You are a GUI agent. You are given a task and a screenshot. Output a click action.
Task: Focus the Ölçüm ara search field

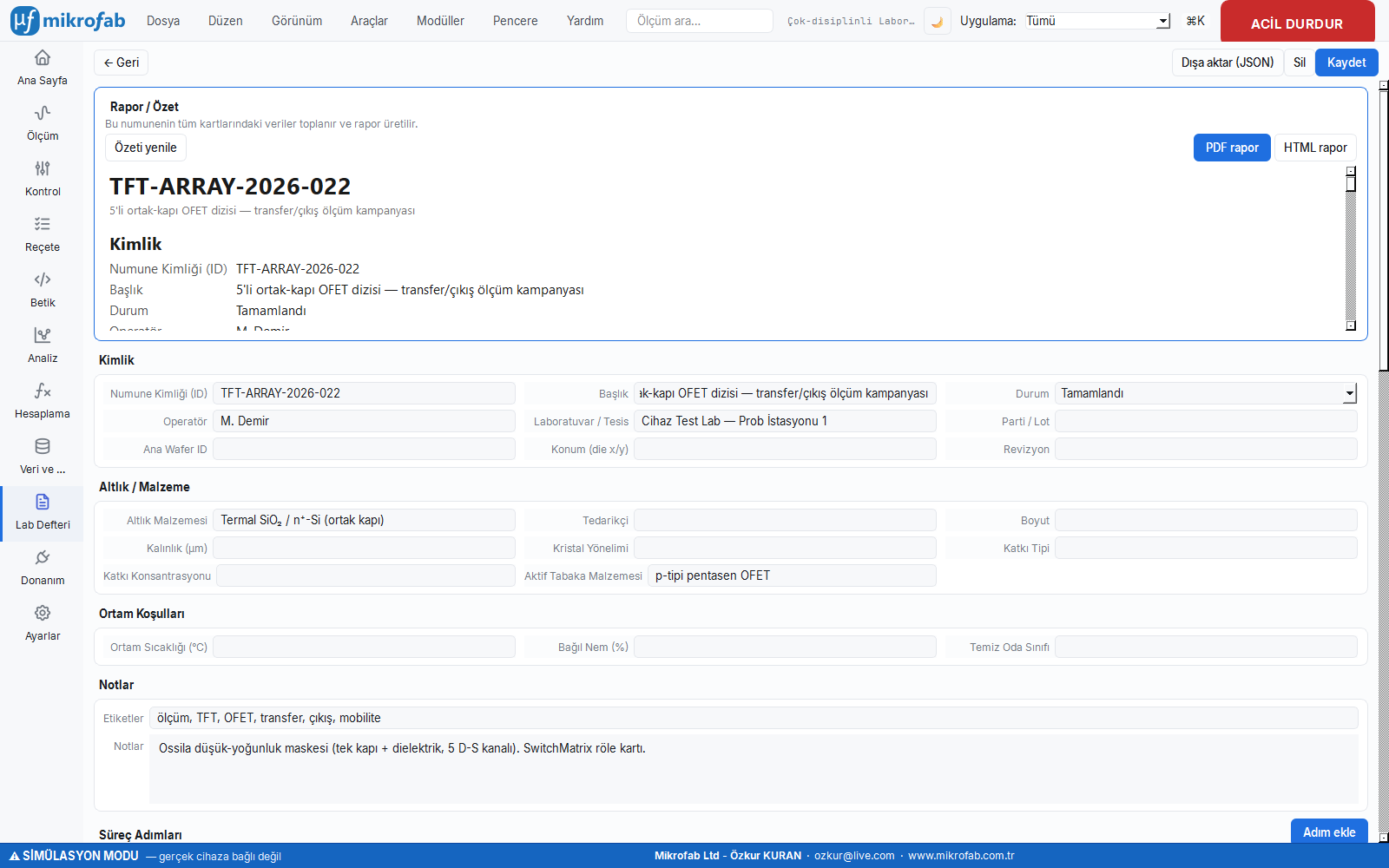pos(700,21)
